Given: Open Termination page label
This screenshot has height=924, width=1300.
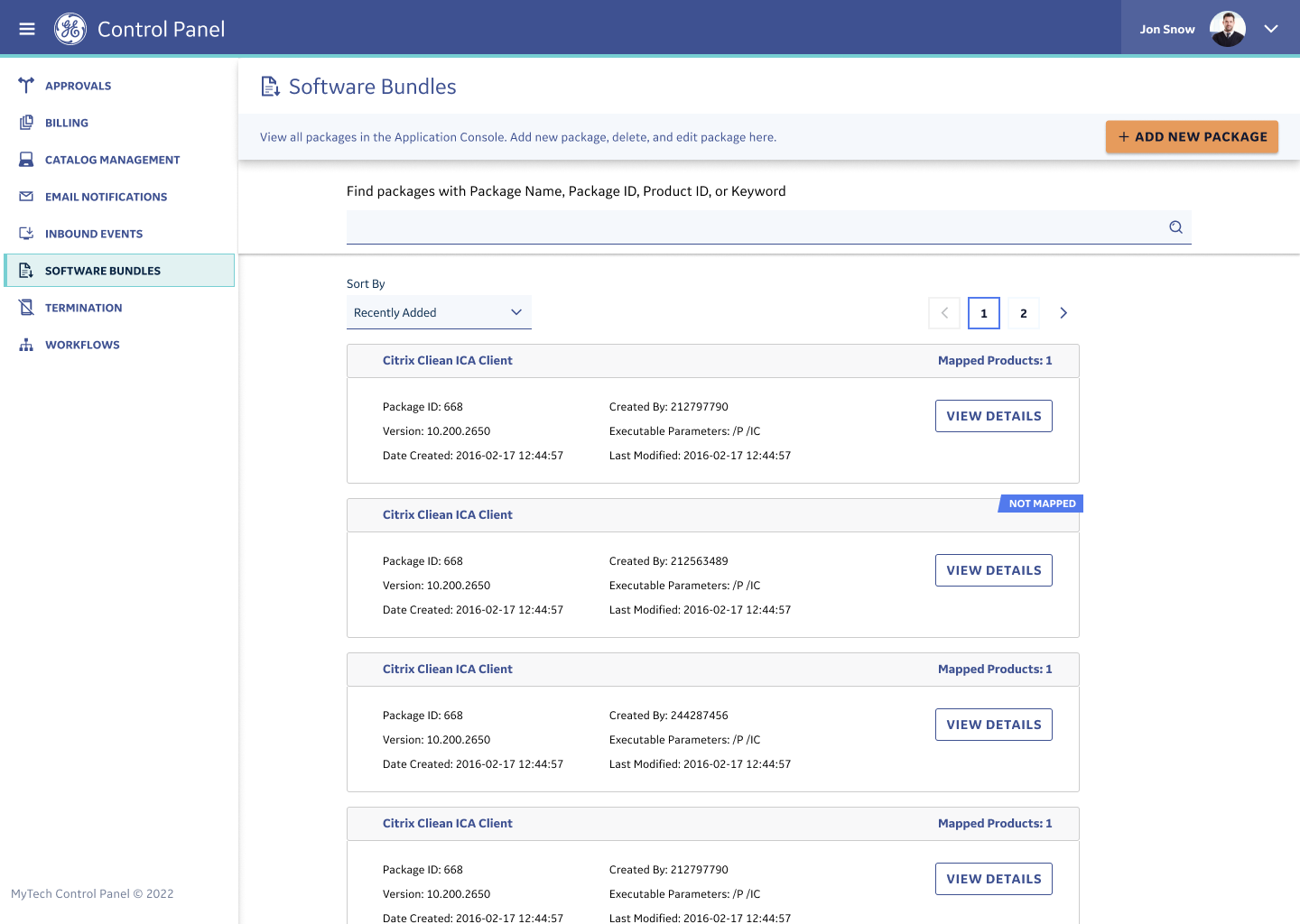Looking at the screenshot, I should click(x=83, y=308).
